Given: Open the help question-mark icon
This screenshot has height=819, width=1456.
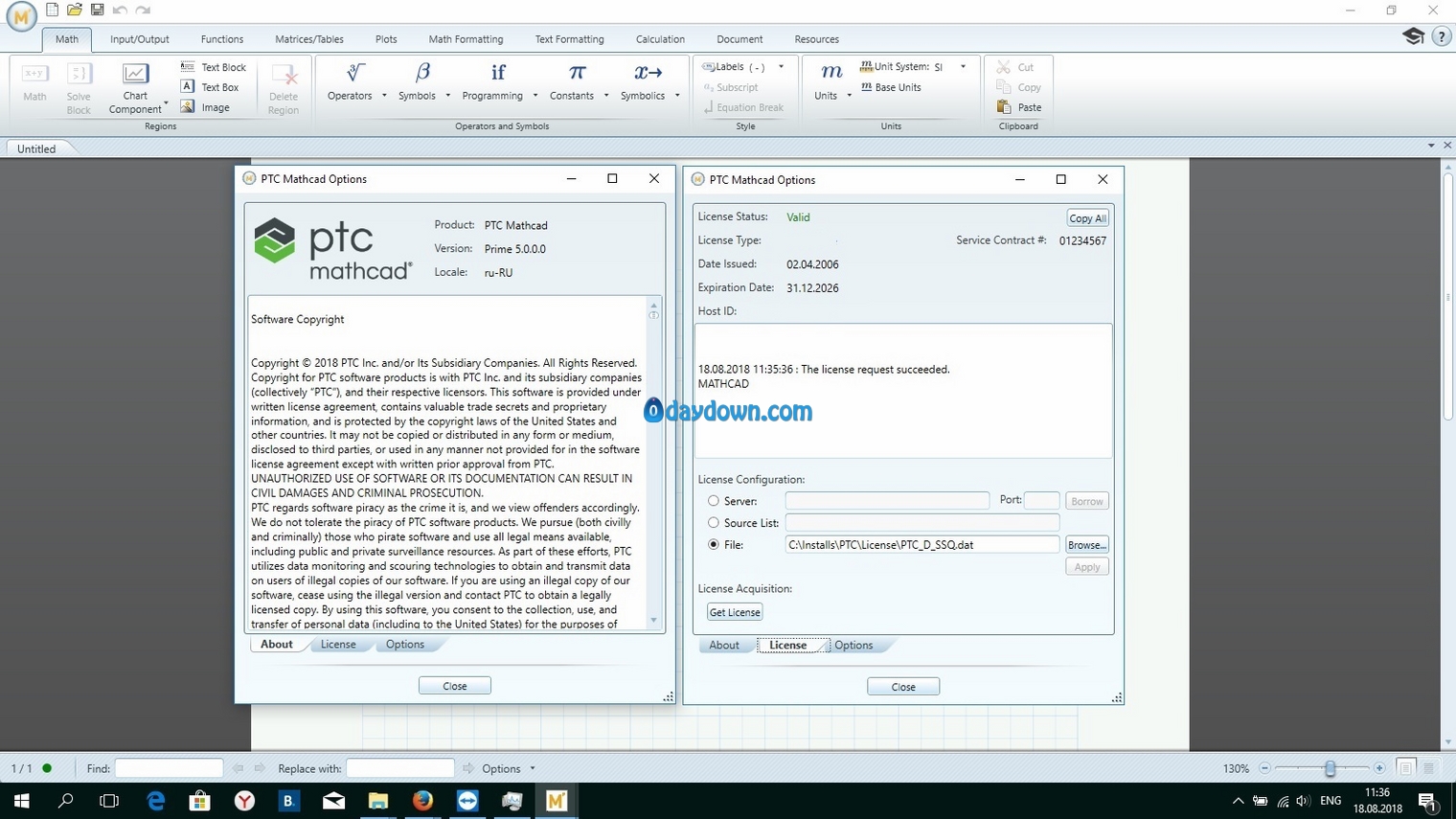Looking at the screenshot, I should pos(1442,36).
